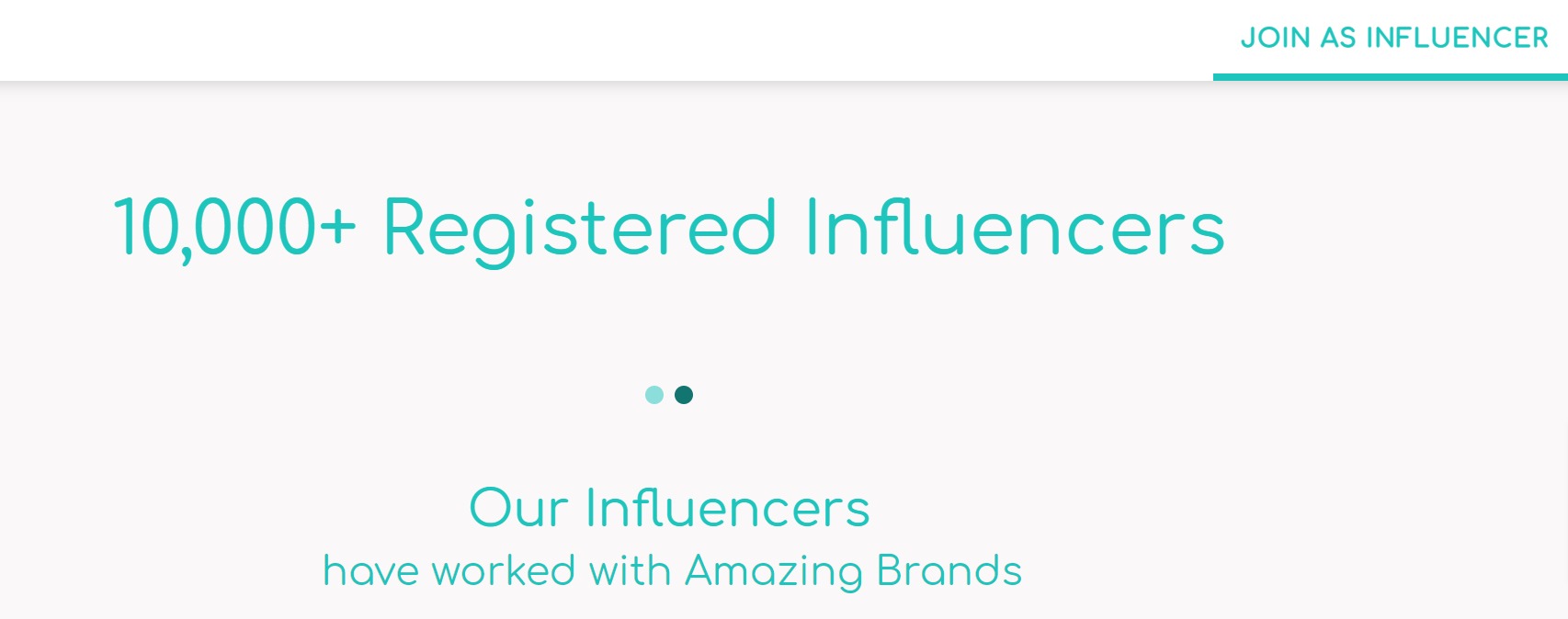Image resolution: width=1568 pixels, height=619 pixels.
Task: Click the word "Brands" in the subheading
Action: pos(949,571)
